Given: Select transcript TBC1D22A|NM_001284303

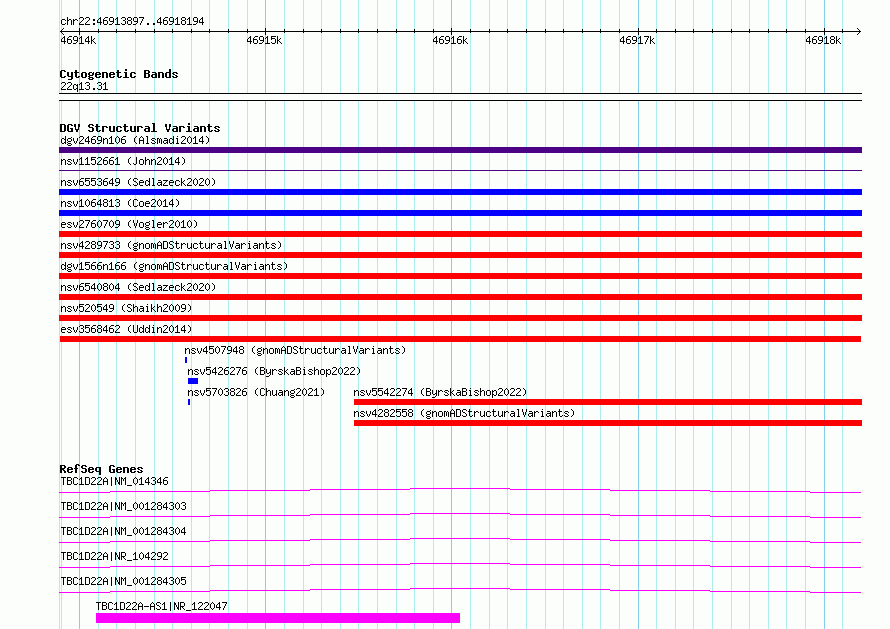Looking at the screenshot, I should coord(123,506).
